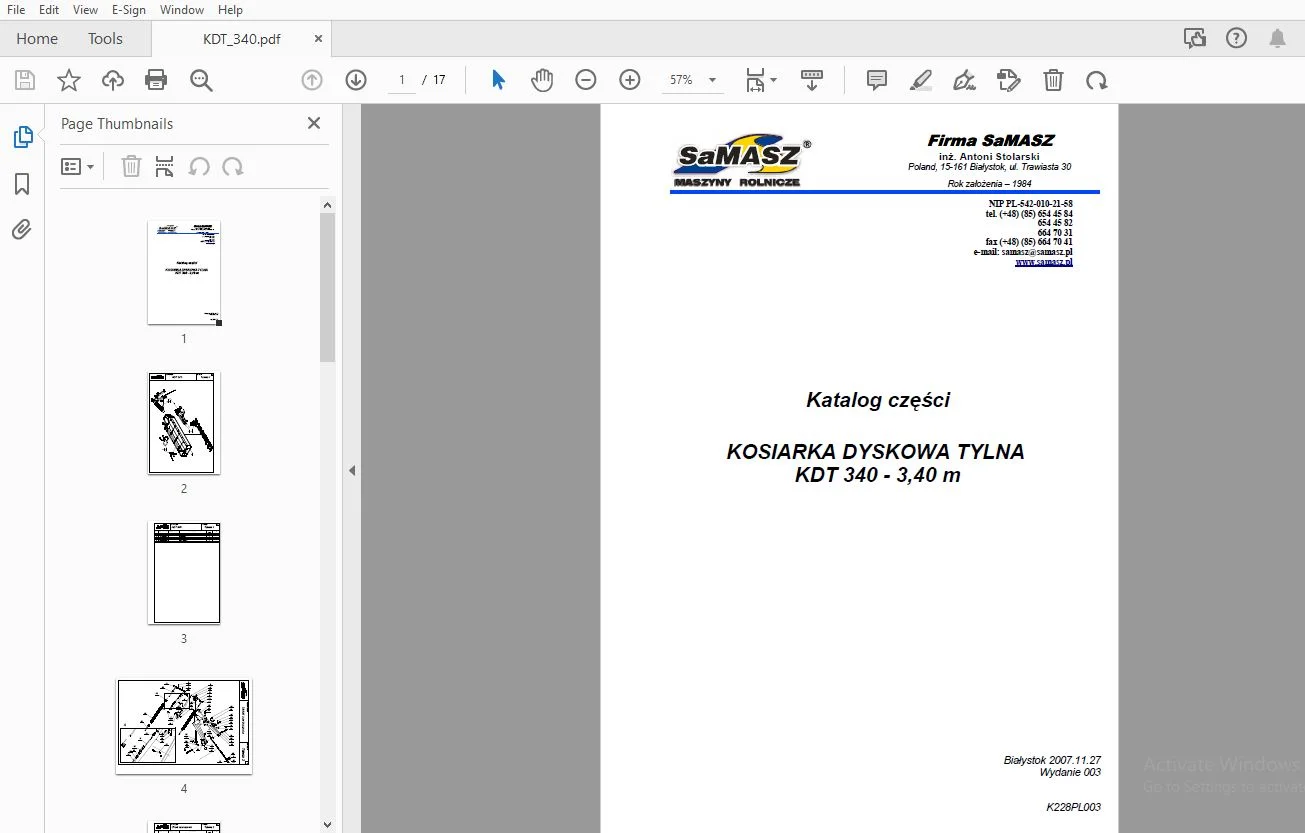Click the 'Firma SaMASZ' company name text
1305x833 pixels.
991,141
